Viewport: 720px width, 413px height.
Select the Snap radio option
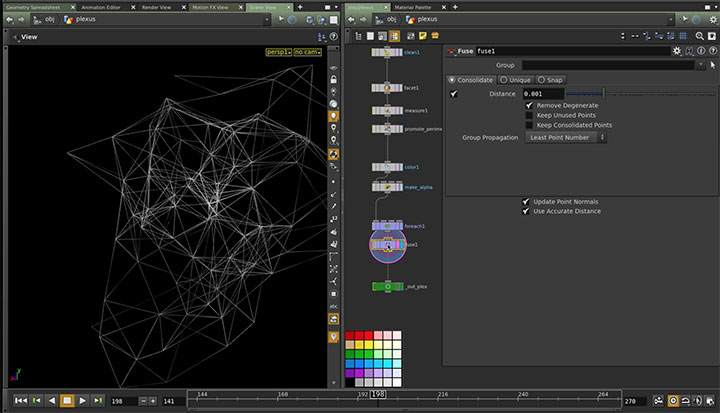550,80
